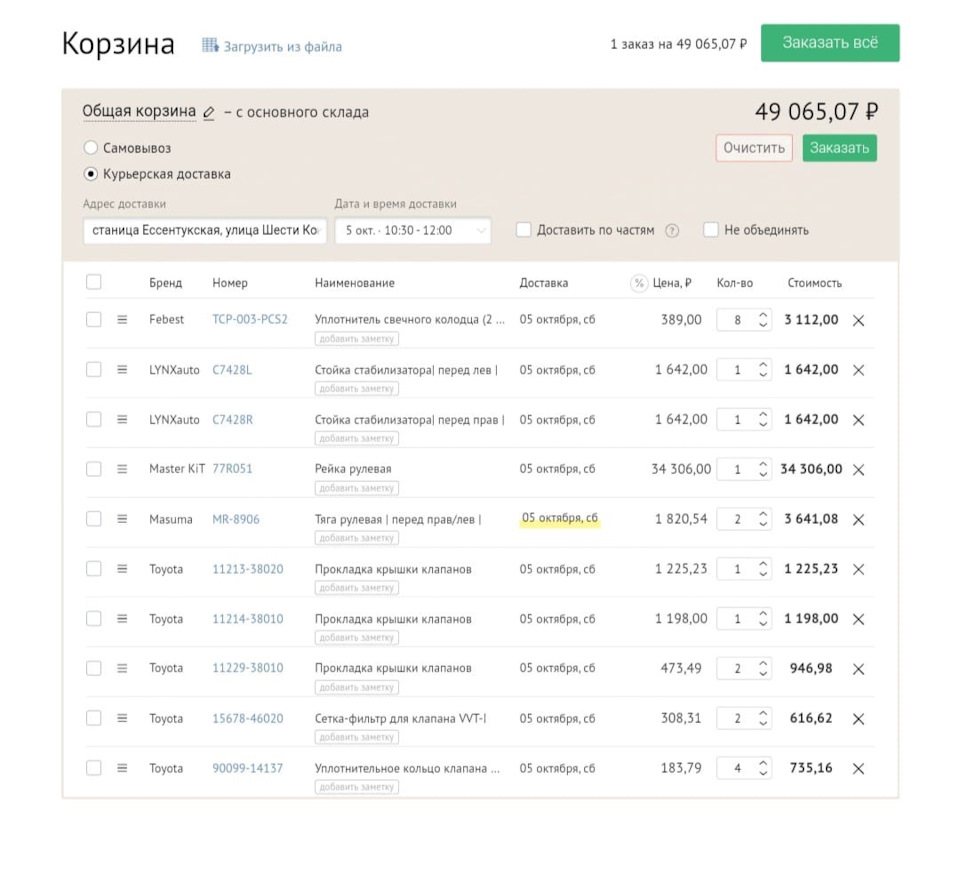
Task: Click the spreadsheet icon beside Загрузить из файла
Action: 210,45
